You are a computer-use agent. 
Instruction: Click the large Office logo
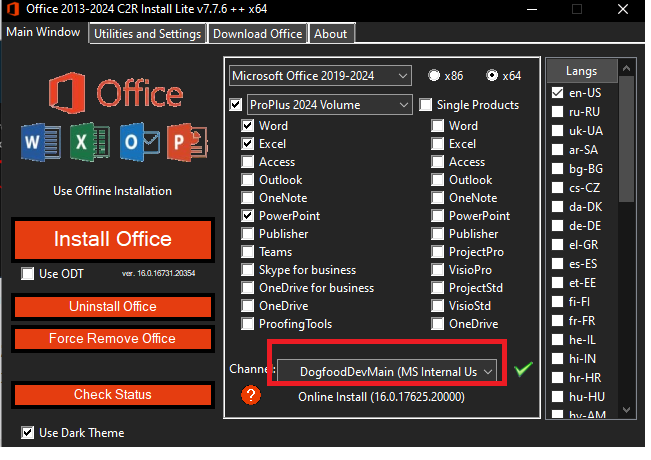(116, 93)
